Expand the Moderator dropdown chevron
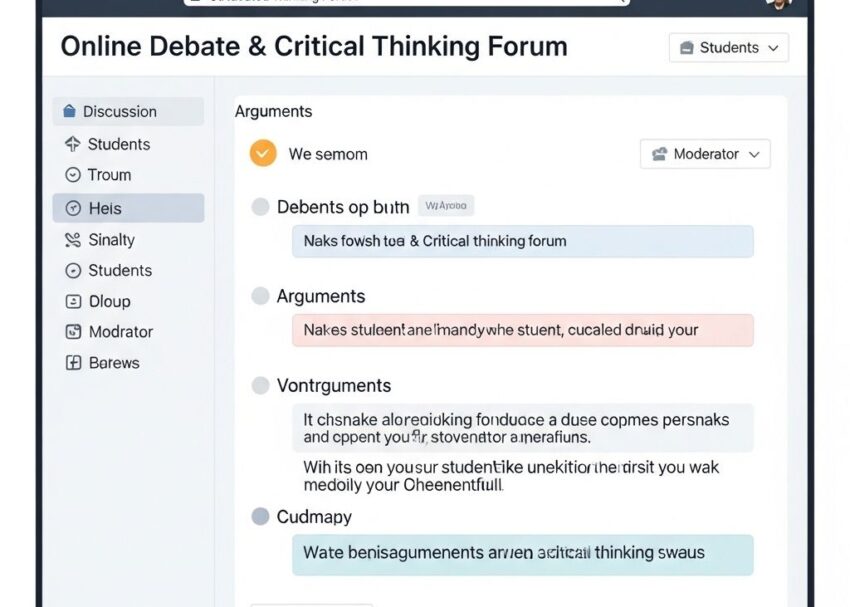The height and width of the screenshot is (607, 850). coord(754,154)
